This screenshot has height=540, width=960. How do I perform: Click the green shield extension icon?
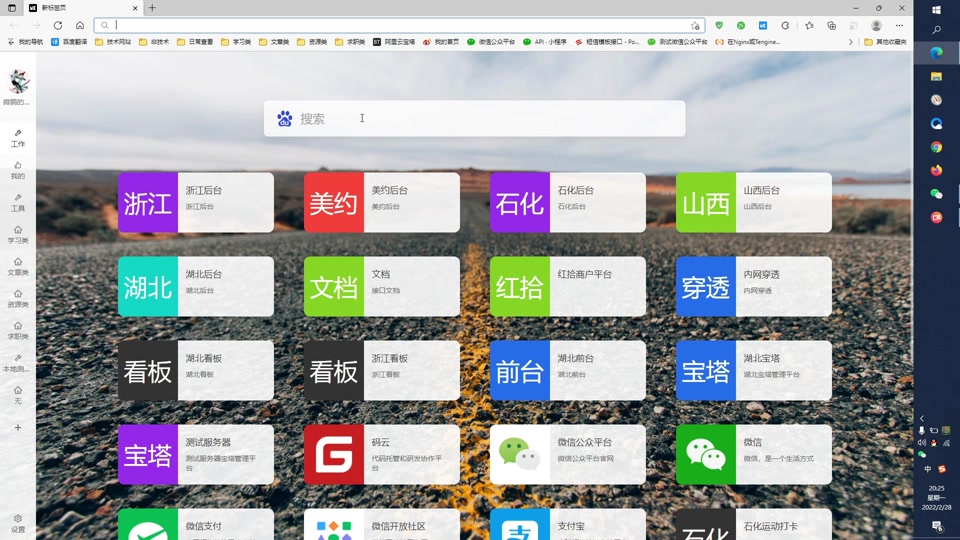point(719,25)
